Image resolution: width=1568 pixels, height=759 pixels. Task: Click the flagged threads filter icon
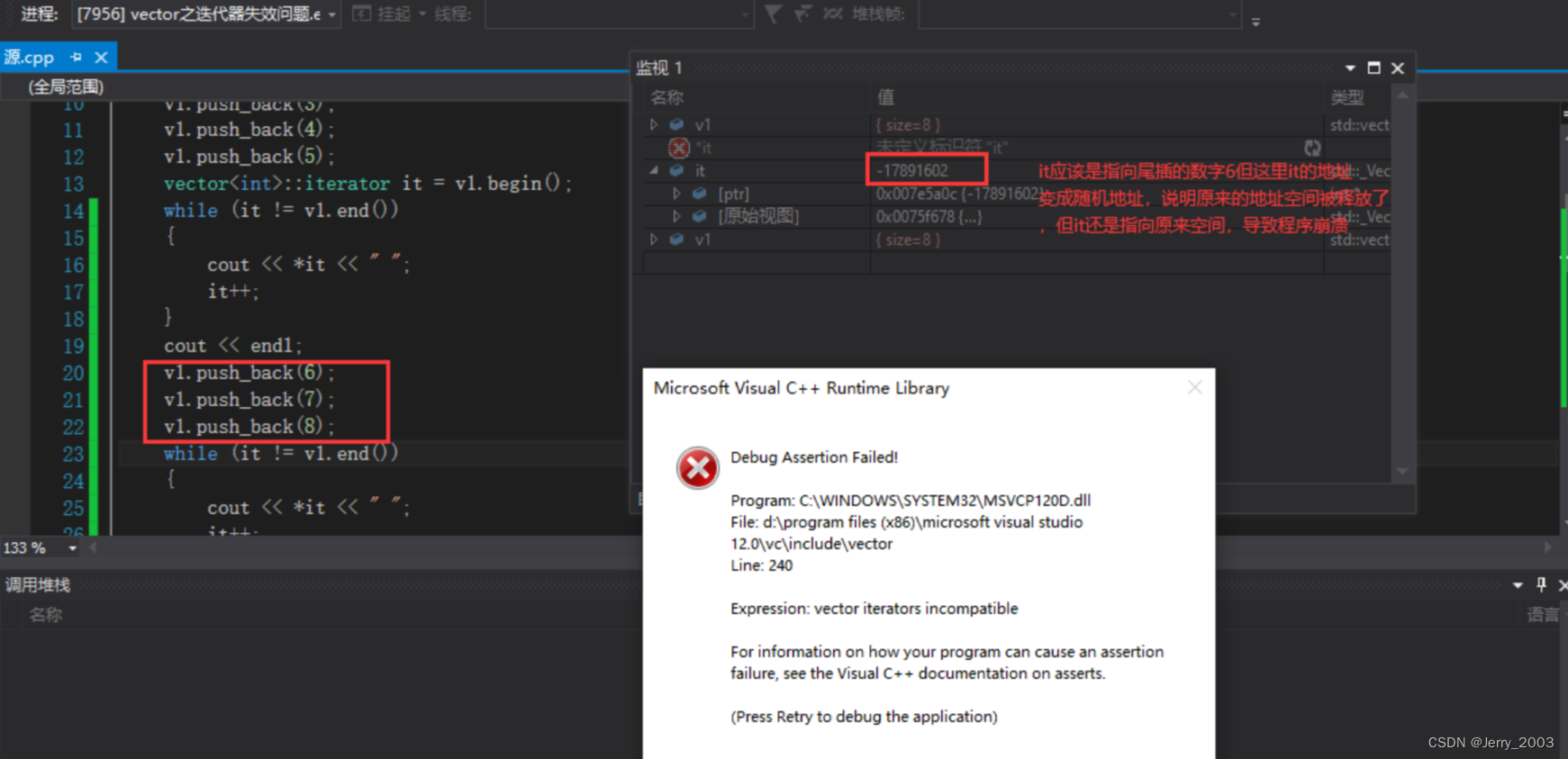click(802, 14)
